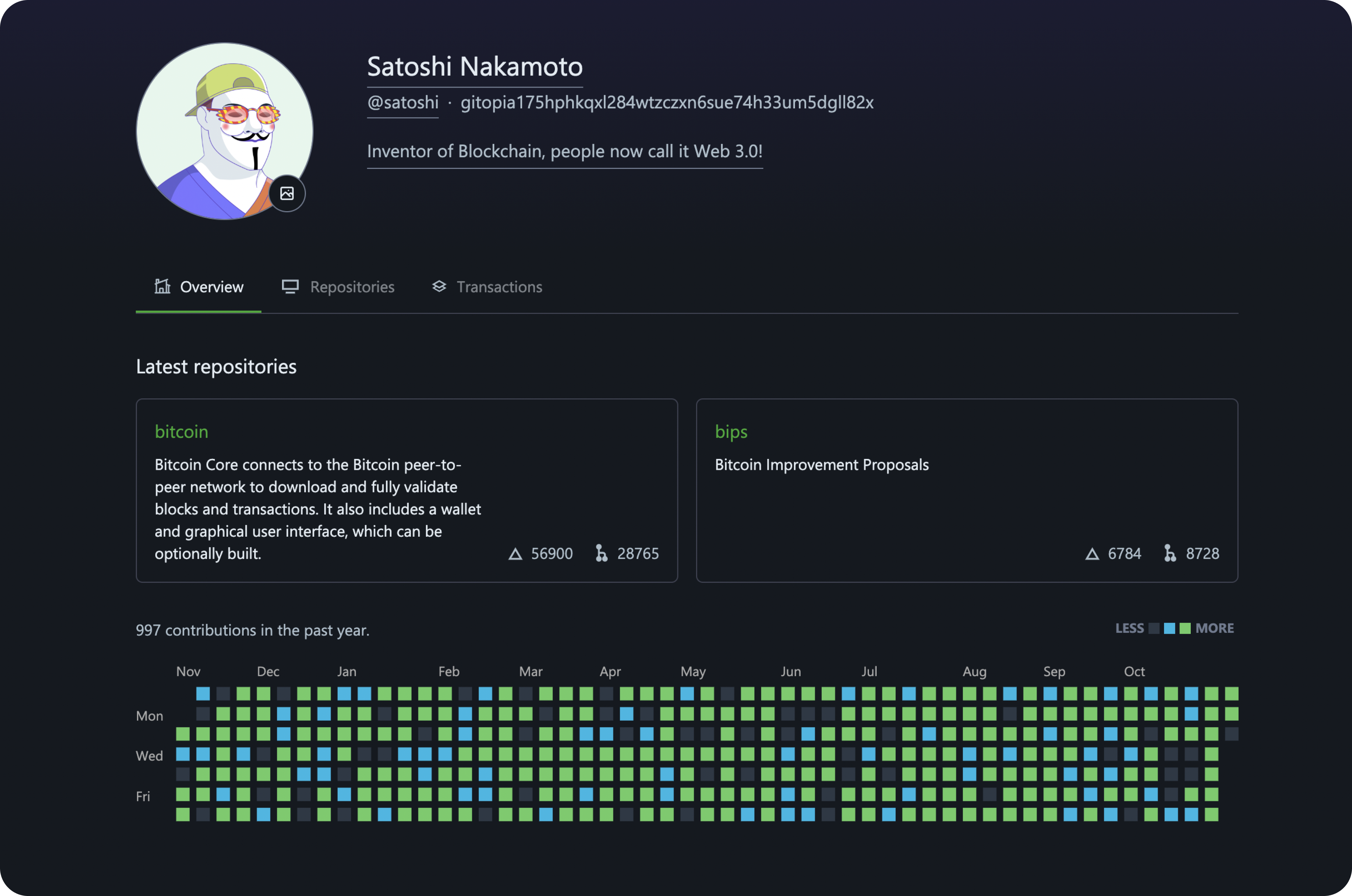1352x896 pixels.
Task: Click the gitopia wallet address
Action: point(667,102)
